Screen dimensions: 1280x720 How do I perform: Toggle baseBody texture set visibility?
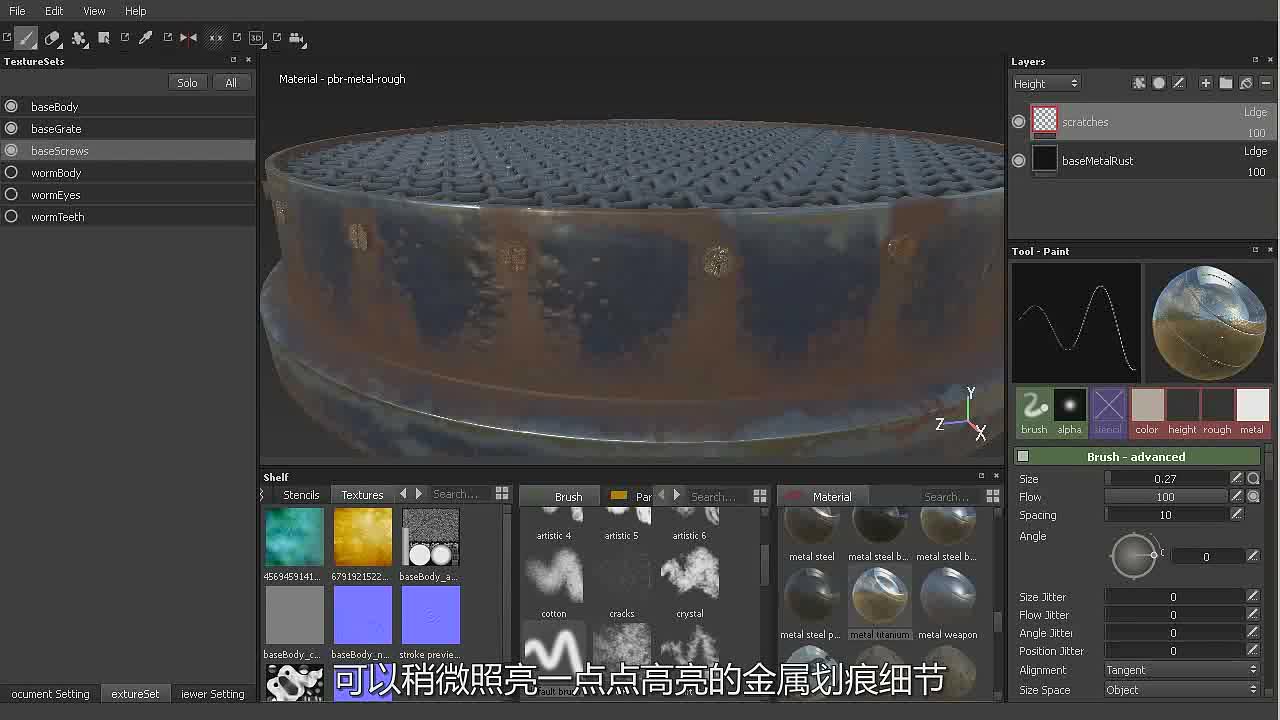click(11, 106)
